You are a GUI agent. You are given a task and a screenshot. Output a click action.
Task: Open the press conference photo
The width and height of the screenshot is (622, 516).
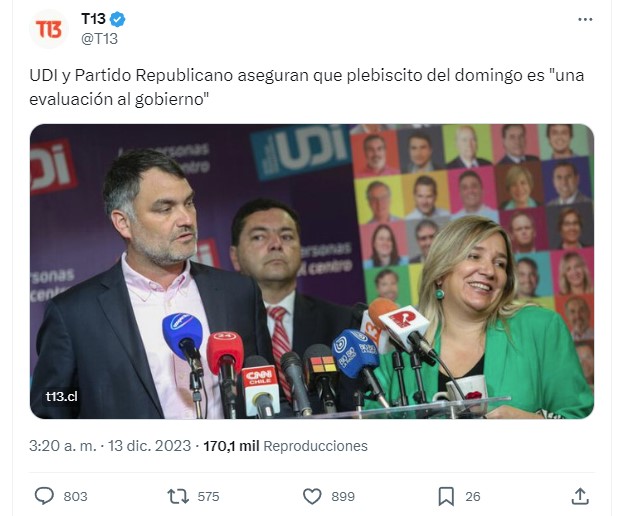(312, 271)
